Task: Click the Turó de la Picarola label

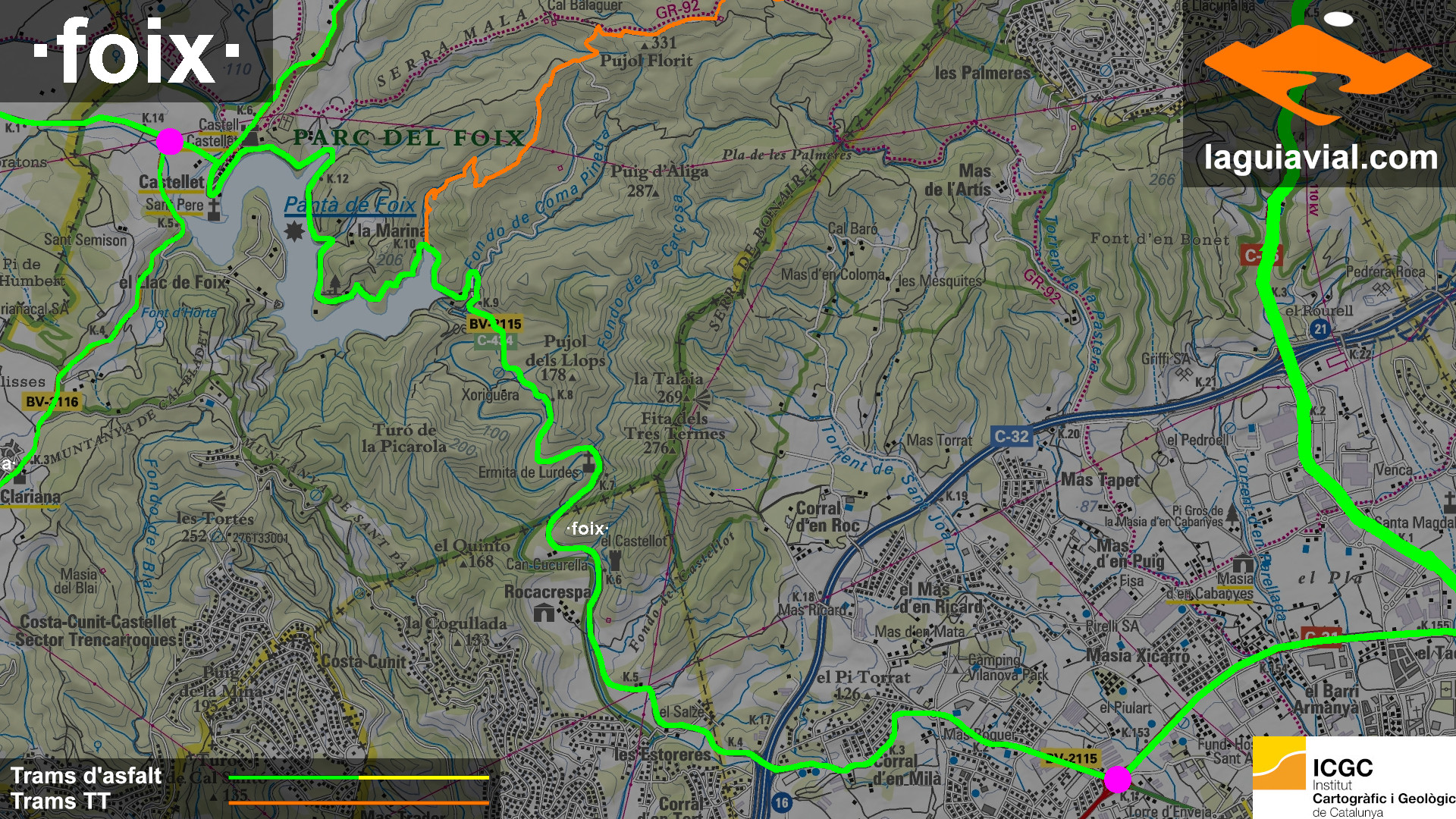Action: point(404,438)
